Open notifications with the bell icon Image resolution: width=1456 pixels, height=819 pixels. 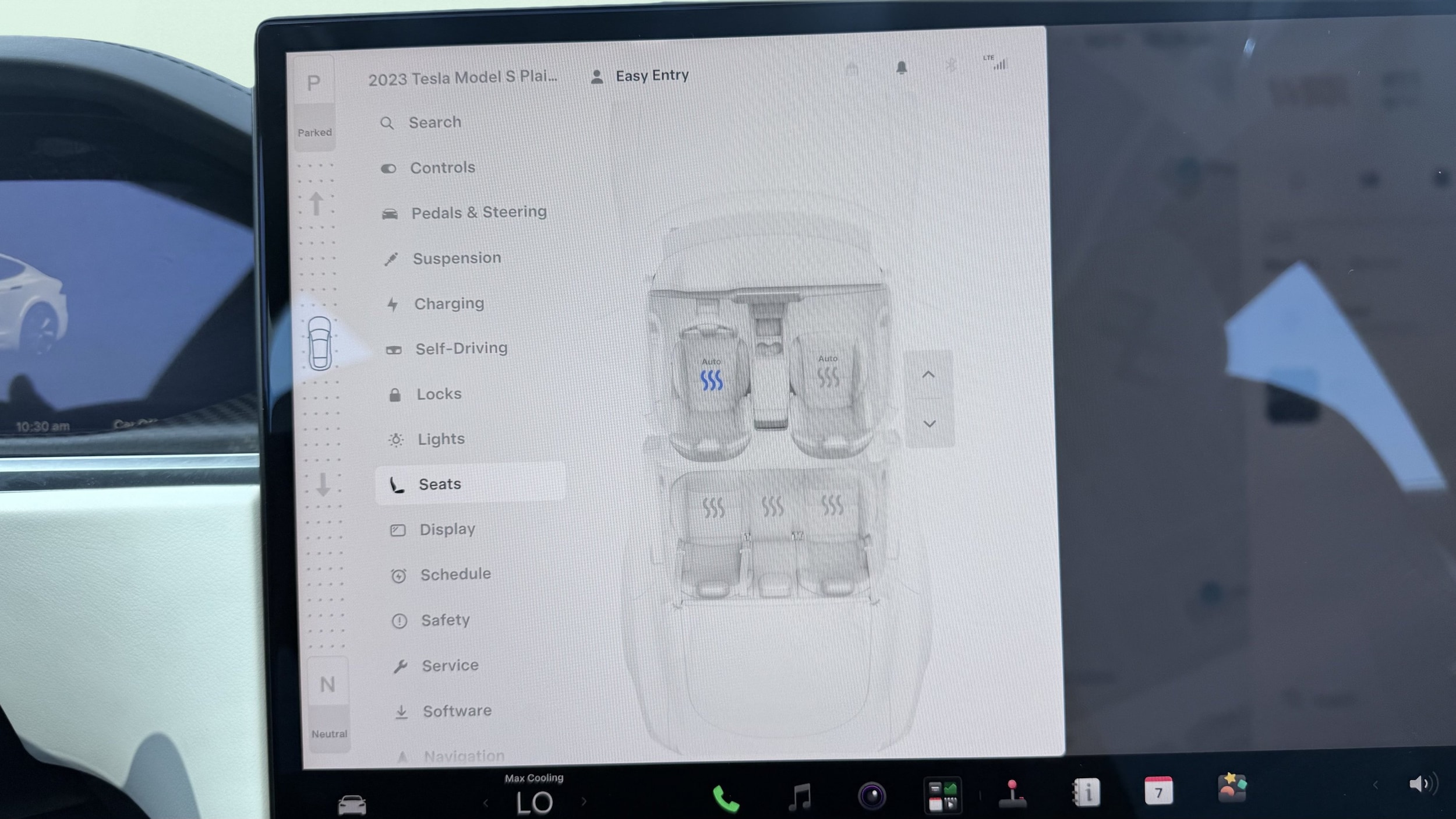tap(902, 68)
